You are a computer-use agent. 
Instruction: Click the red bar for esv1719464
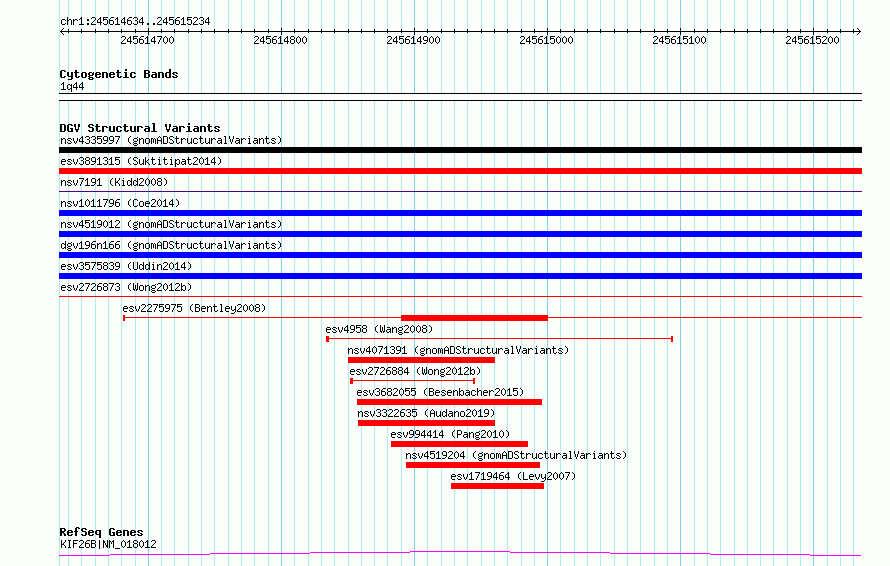pyautogui.click(x=497, y=486)
